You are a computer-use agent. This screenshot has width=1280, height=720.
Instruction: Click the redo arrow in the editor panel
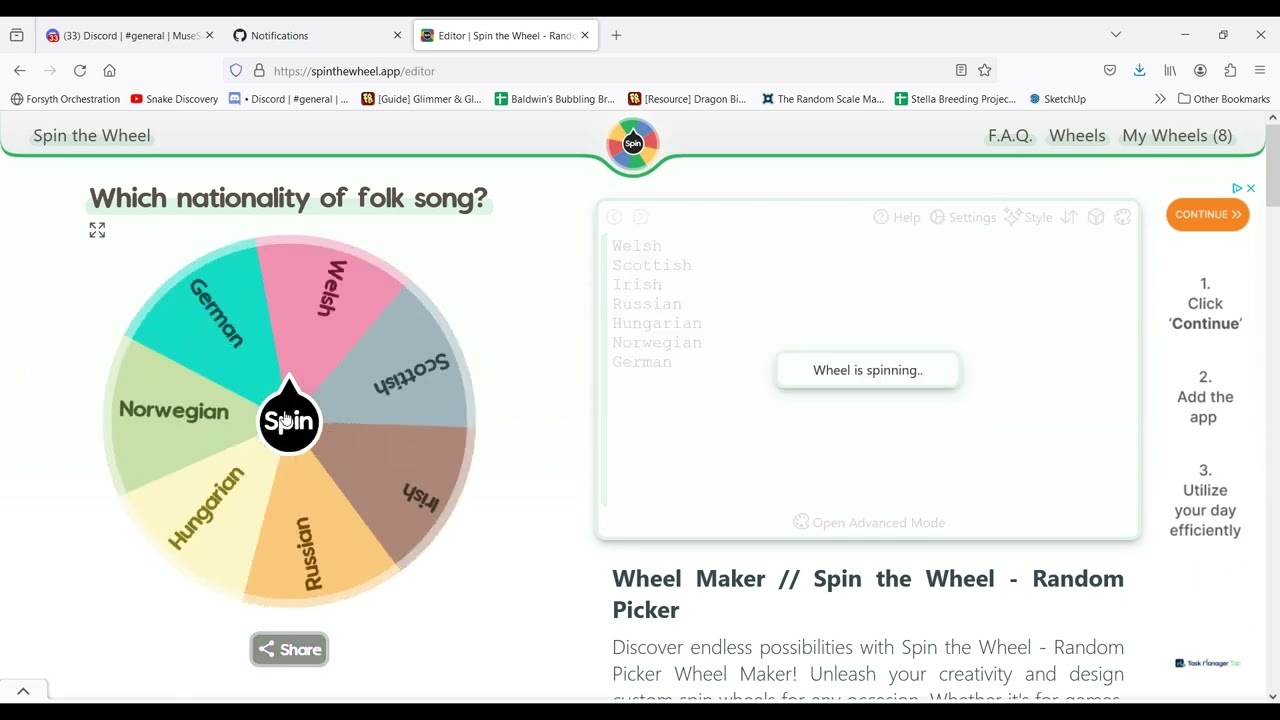(x=641, y=217)
